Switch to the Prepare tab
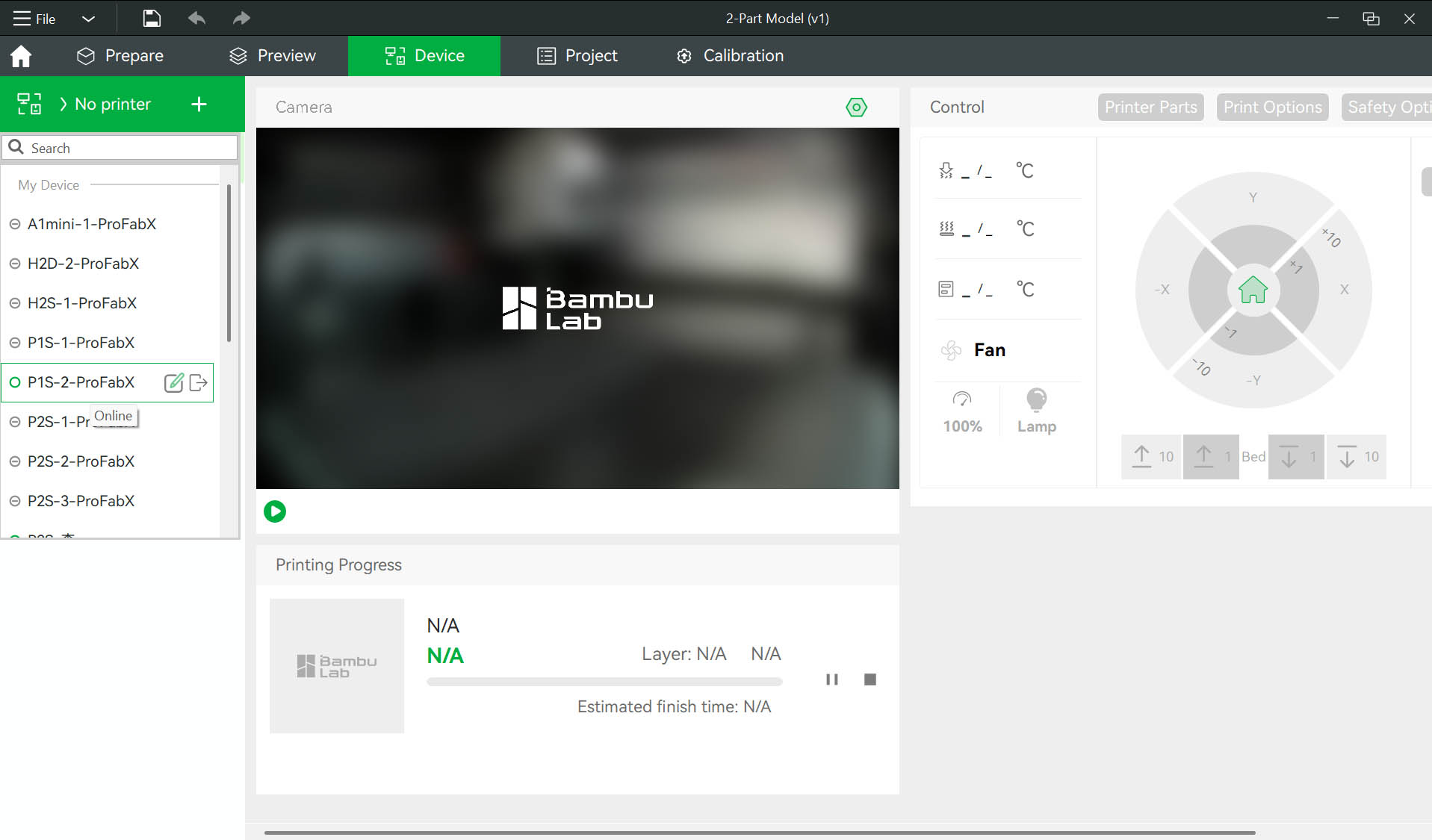1432x840 pixels. point(120,56)
